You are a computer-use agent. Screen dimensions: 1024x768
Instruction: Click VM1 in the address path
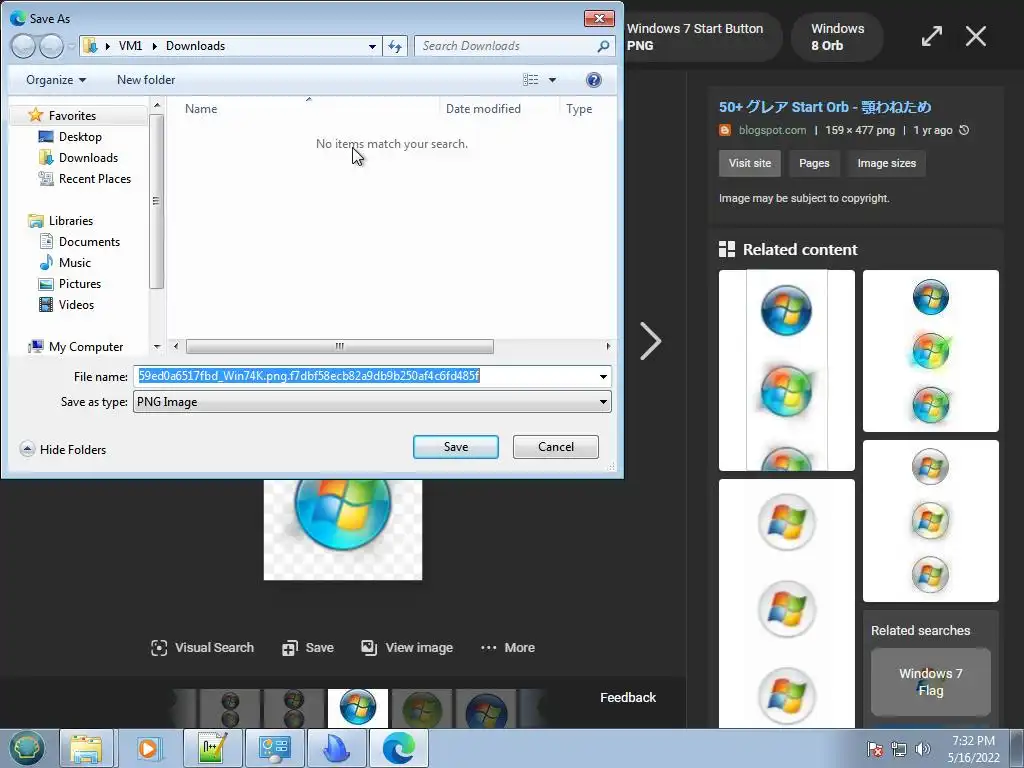pyautogui.click(x=130, y=46)
